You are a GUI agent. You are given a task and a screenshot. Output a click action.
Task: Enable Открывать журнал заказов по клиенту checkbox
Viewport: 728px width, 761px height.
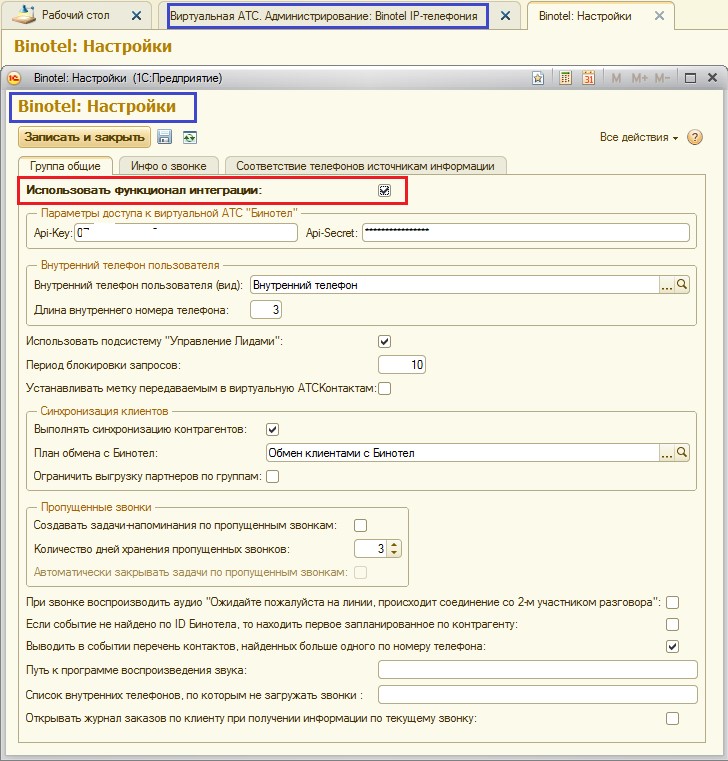click(672, 718)
